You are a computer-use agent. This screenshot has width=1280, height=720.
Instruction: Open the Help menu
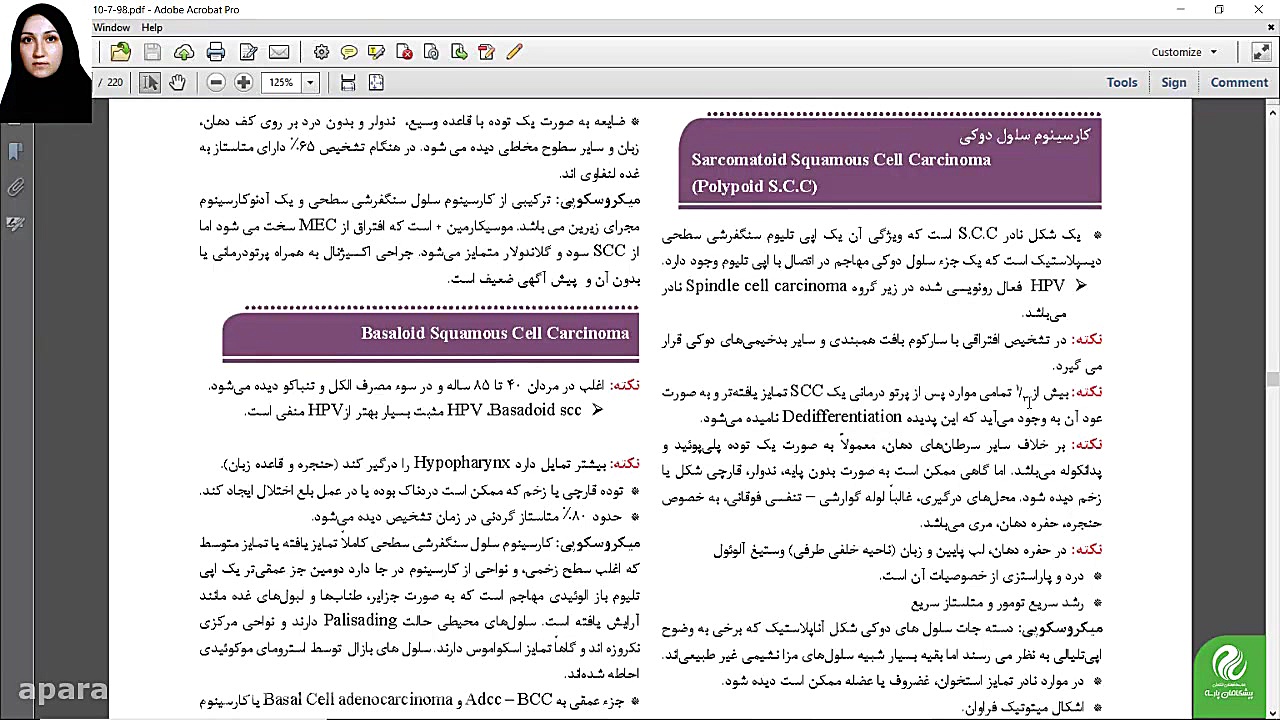152,27
